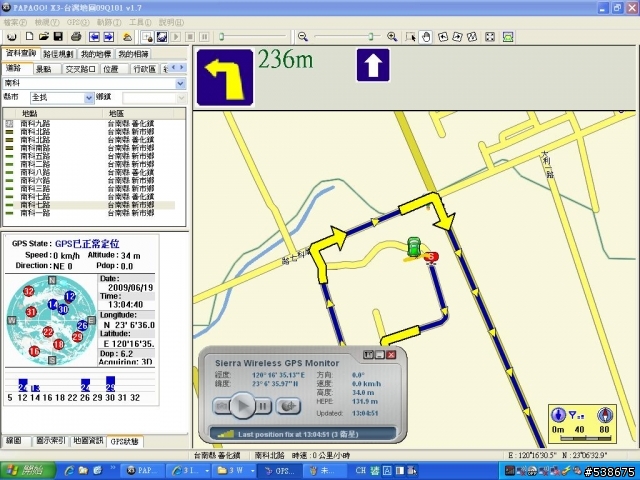Image resolution: width=640 pixels, height=480 pixels.
Task: Switch to PAP... taskbar window
Action: coord(143,471)
